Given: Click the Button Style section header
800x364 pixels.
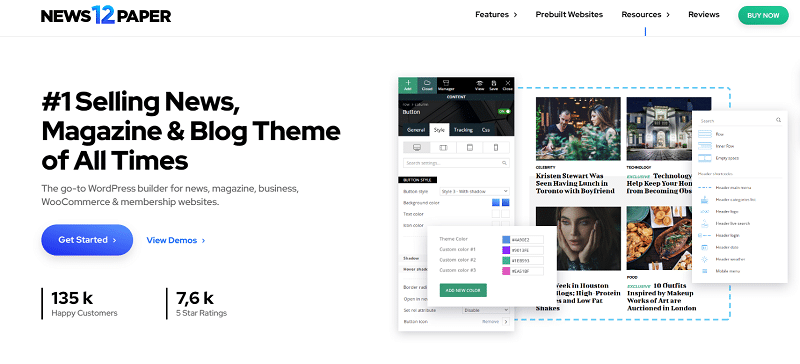Looking at the screenshot, I should (417, 180).
